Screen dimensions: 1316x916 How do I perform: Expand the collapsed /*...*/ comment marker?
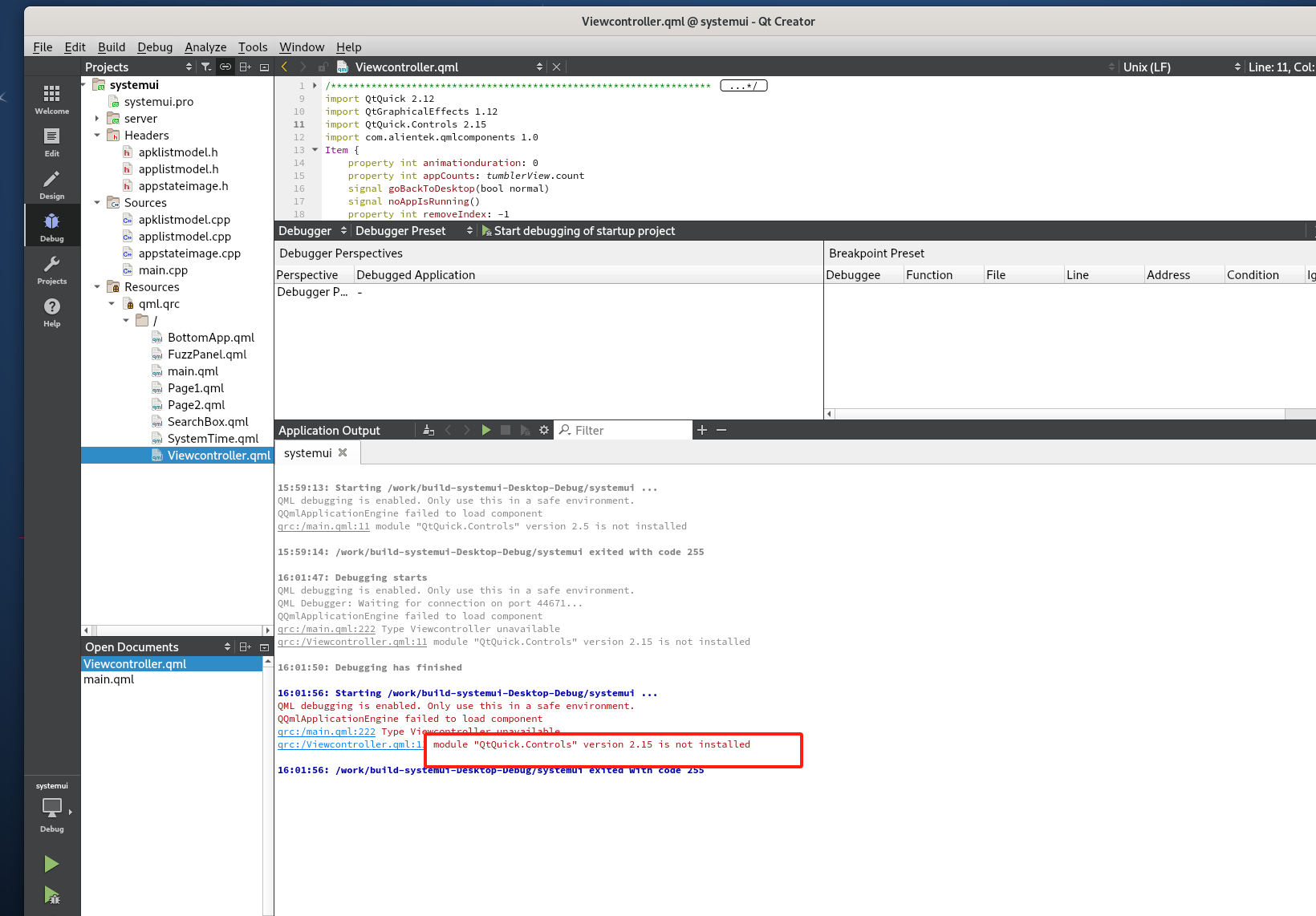click(x=744, y=85)
